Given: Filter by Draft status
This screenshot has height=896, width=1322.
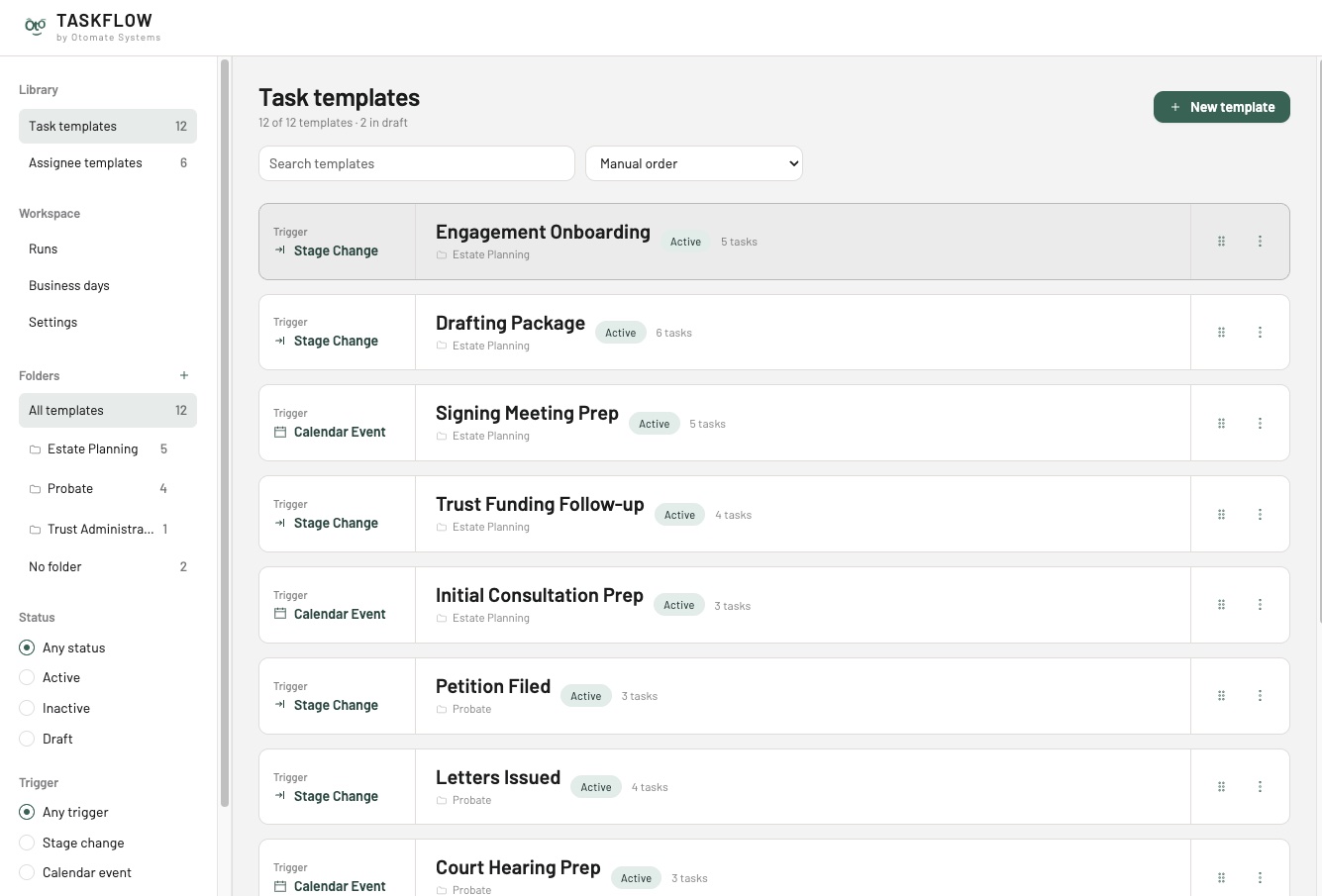Looking at the screenshot, I should [27, 739].
